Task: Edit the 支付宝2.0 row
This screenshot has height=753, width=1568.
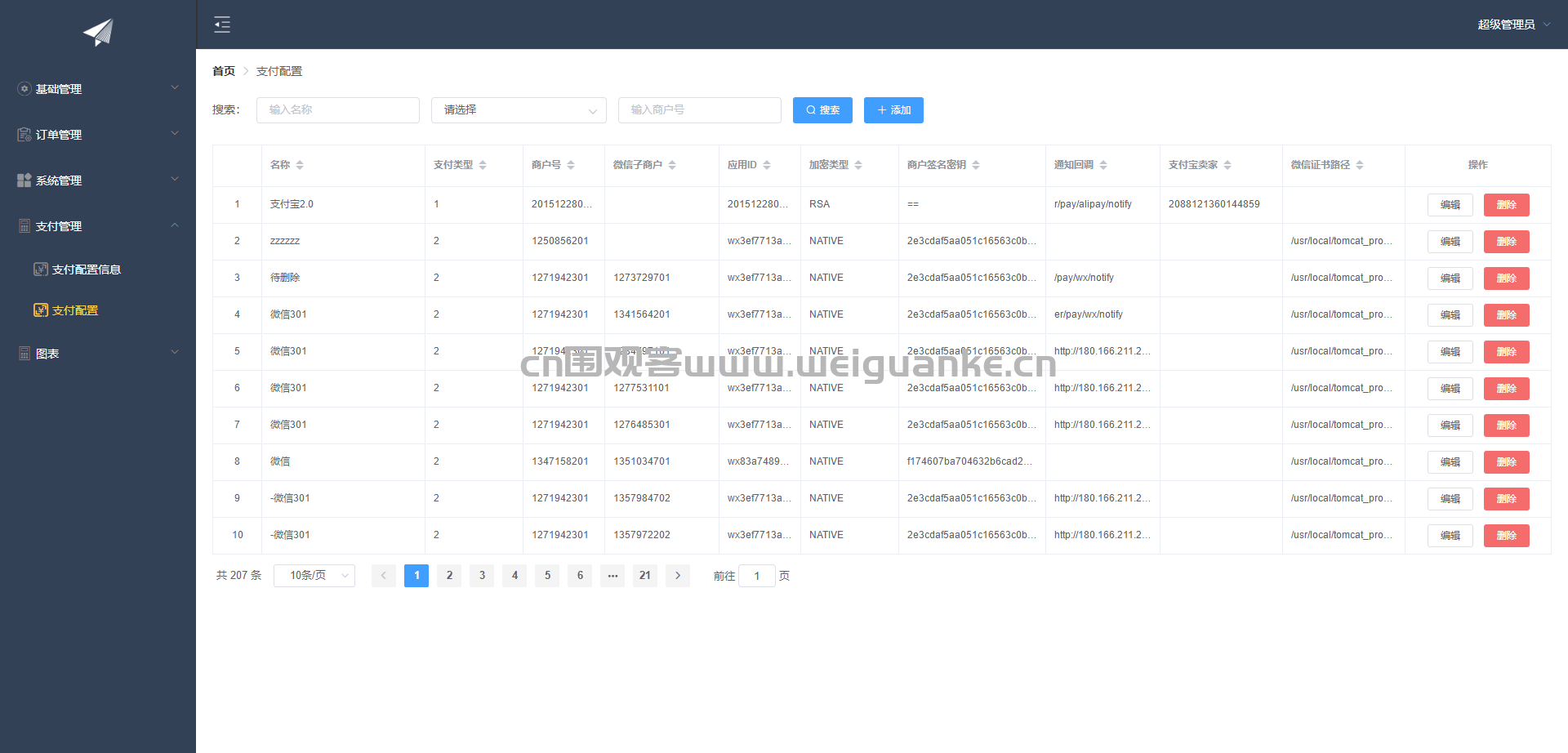Action: tap(1450, 205)
